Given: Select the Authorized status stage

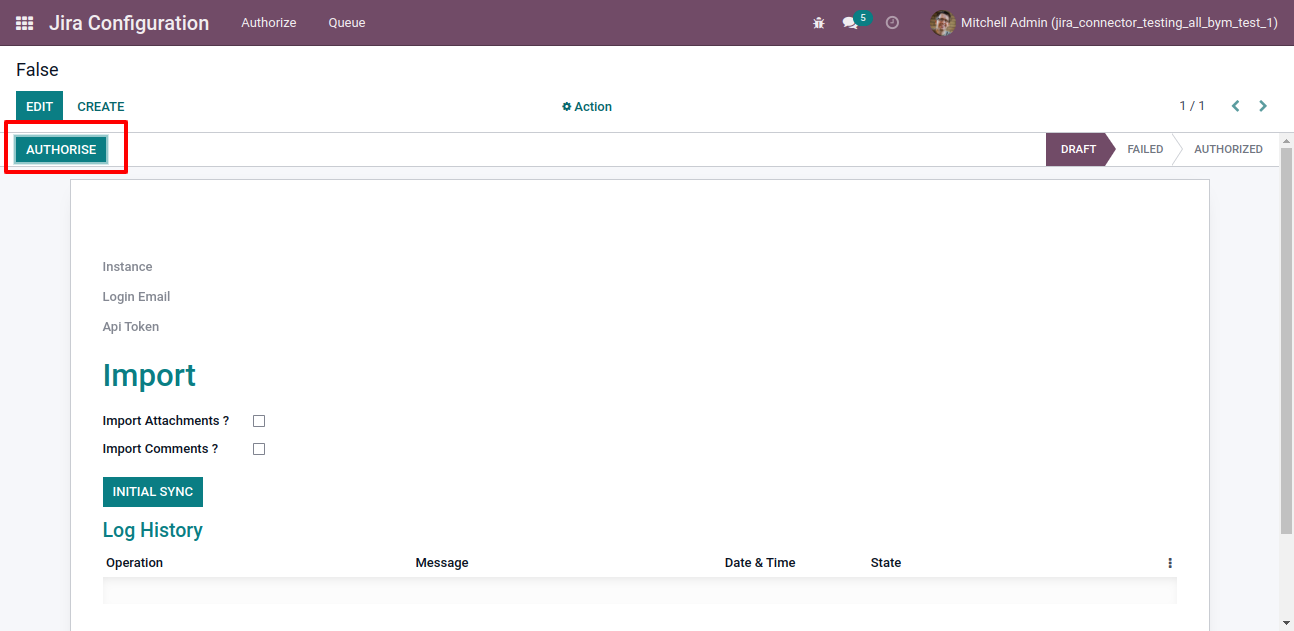Looking at the screenshot, I should click(1228, 149).
